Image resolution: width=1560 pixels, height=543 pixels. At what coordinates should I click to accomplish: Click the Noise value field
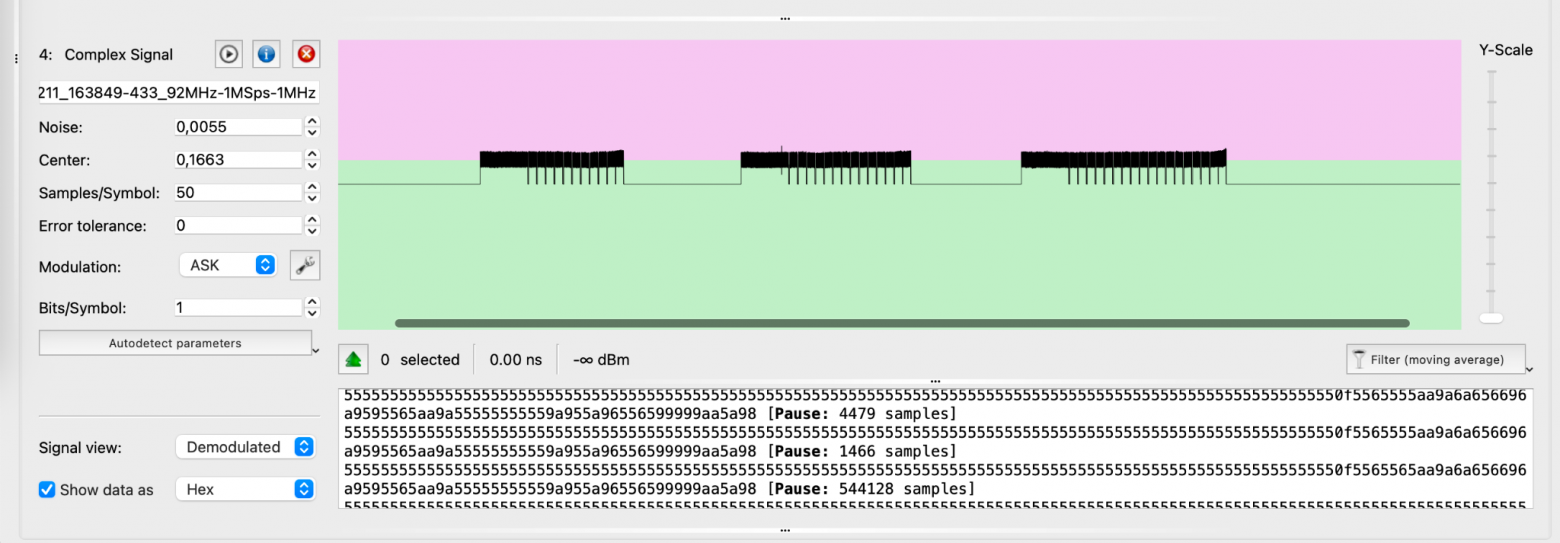tap(238, 127)
